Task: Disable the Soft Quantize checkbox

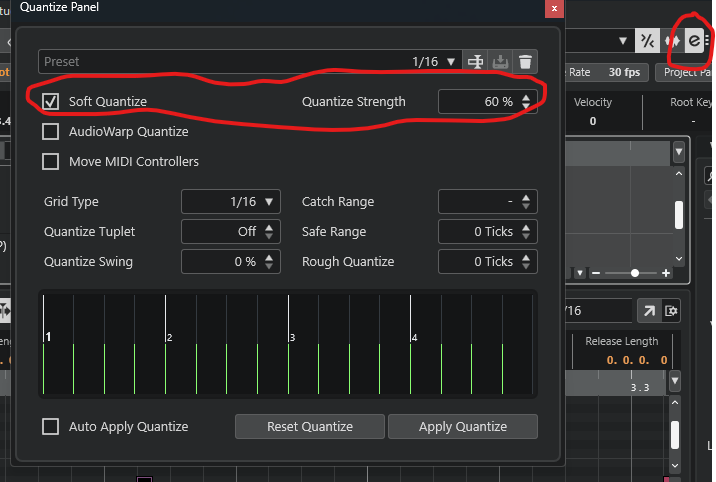Action: pyautogui.click(x=51, y=102)
